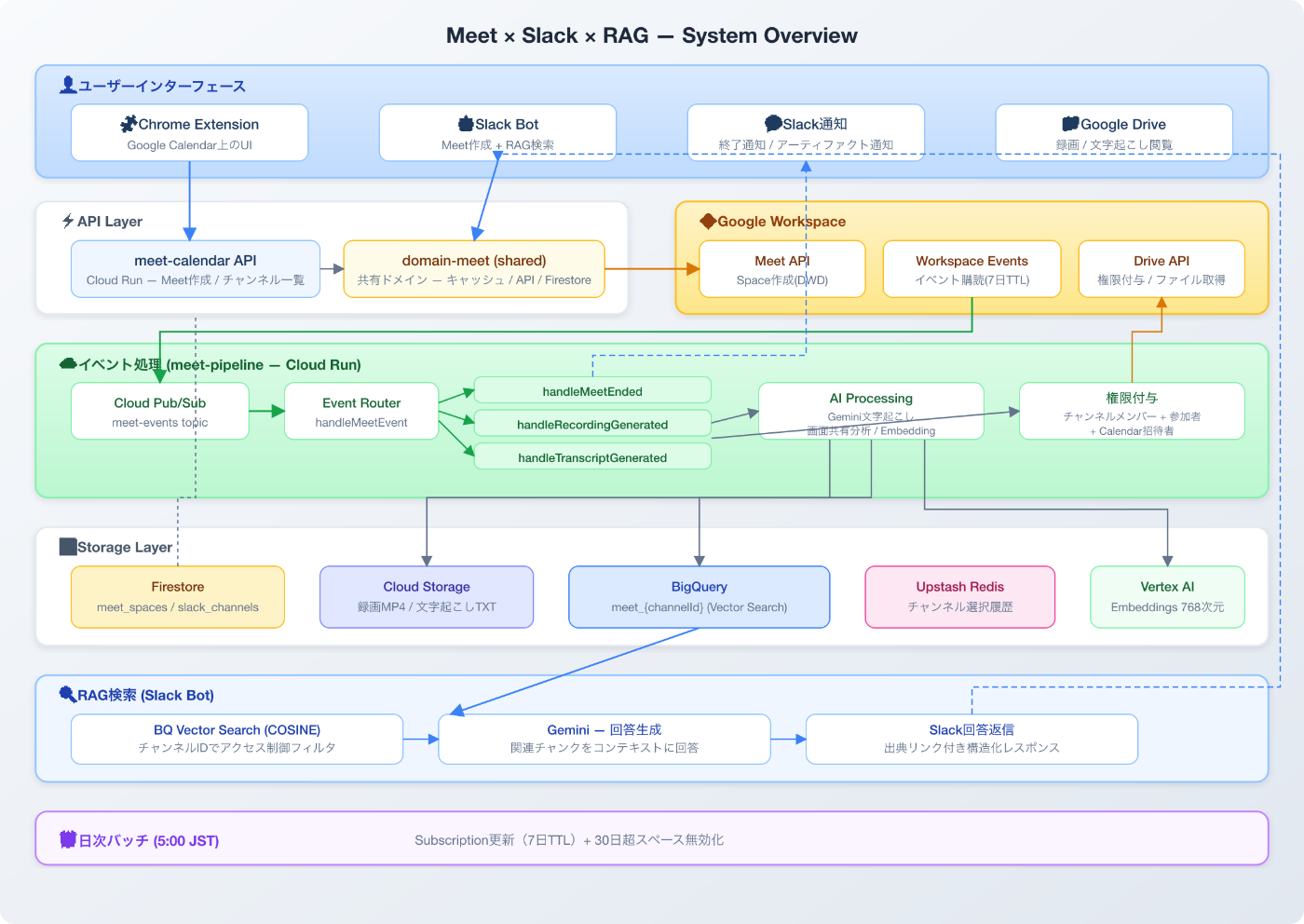Click the 日次バッチ (5:00 JST) heading

pyautogui.click(x=148, y=840)
